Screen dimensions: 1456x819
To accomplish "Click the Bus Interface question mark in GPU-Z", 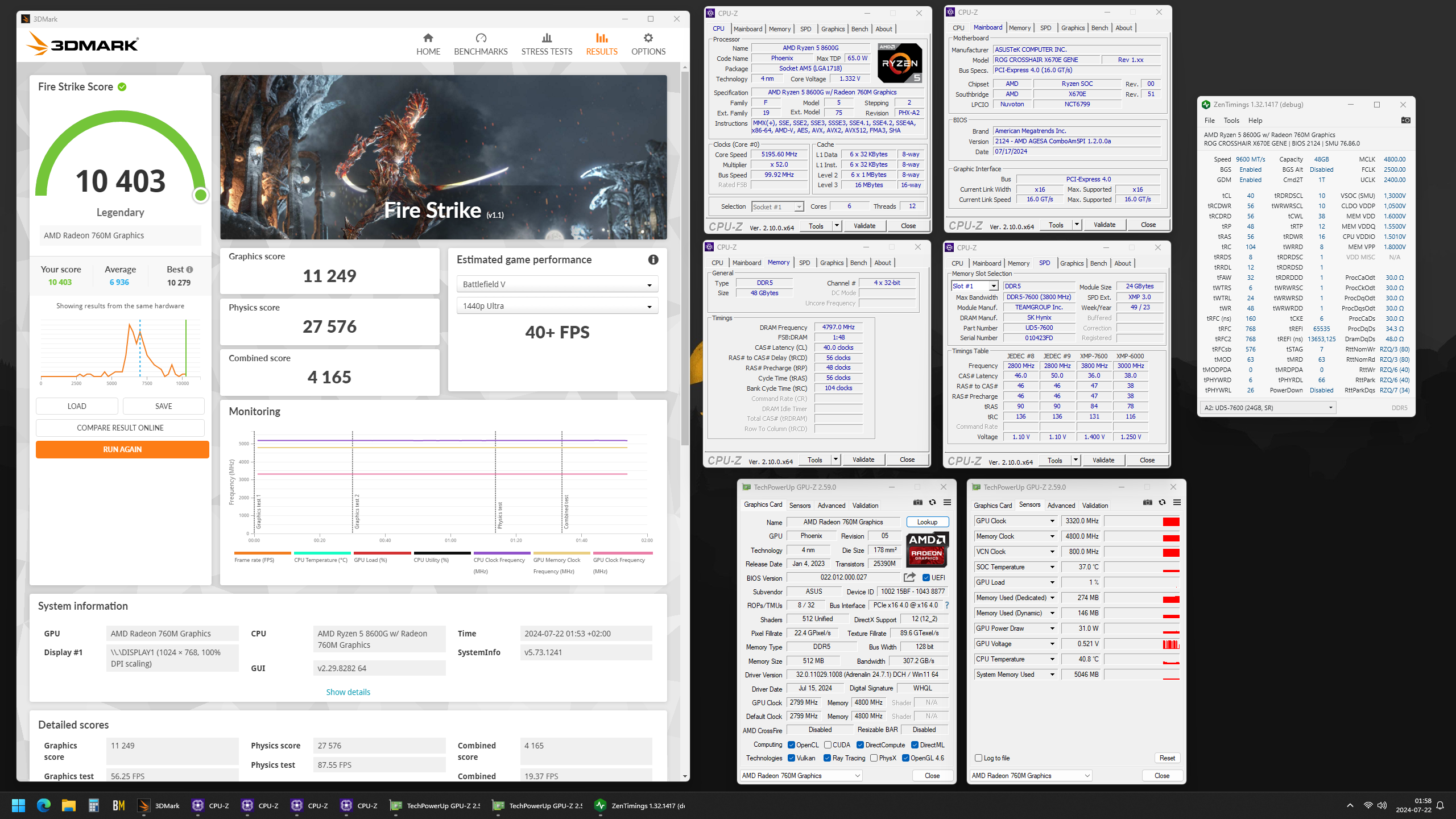I will 946,605.
